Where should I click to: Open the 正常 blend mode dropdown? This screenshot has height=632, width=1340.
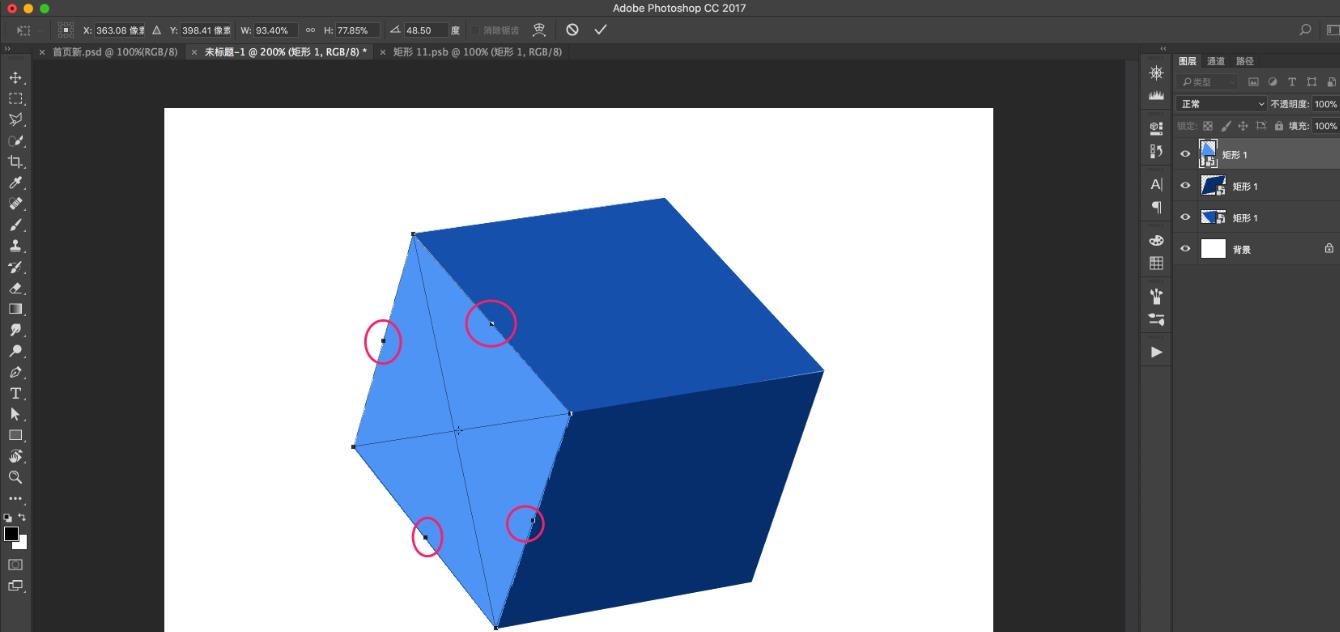point(1221,104)
